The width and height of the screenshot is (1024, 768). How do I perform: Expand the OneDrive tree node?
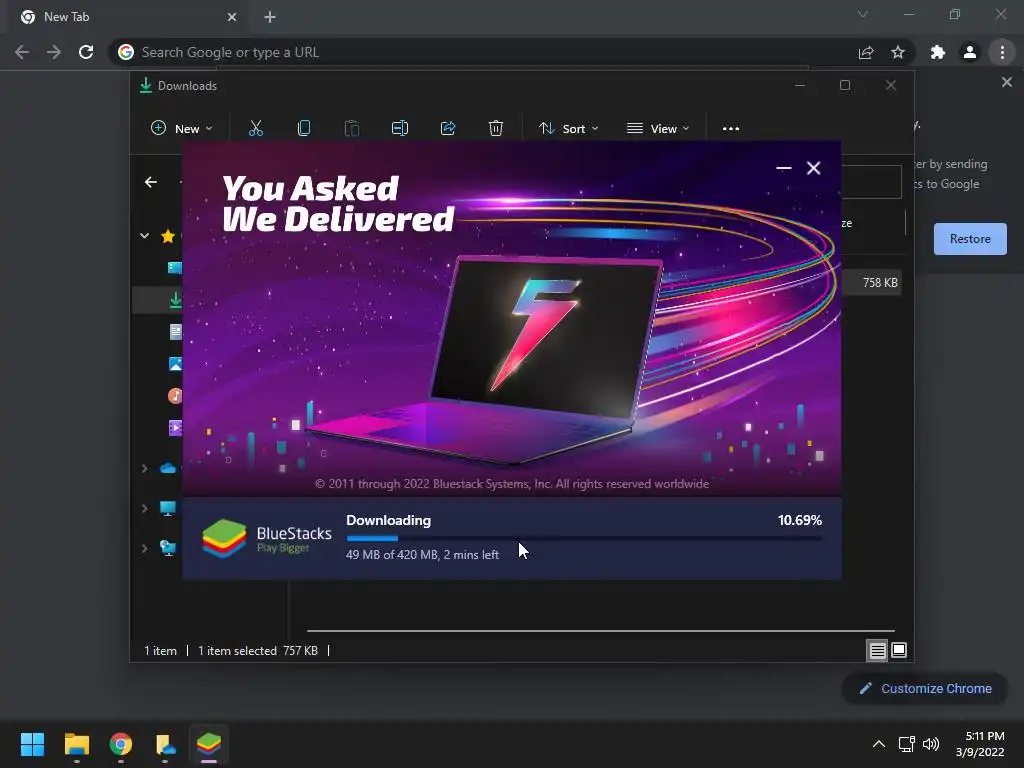click(x=144, y=468)
